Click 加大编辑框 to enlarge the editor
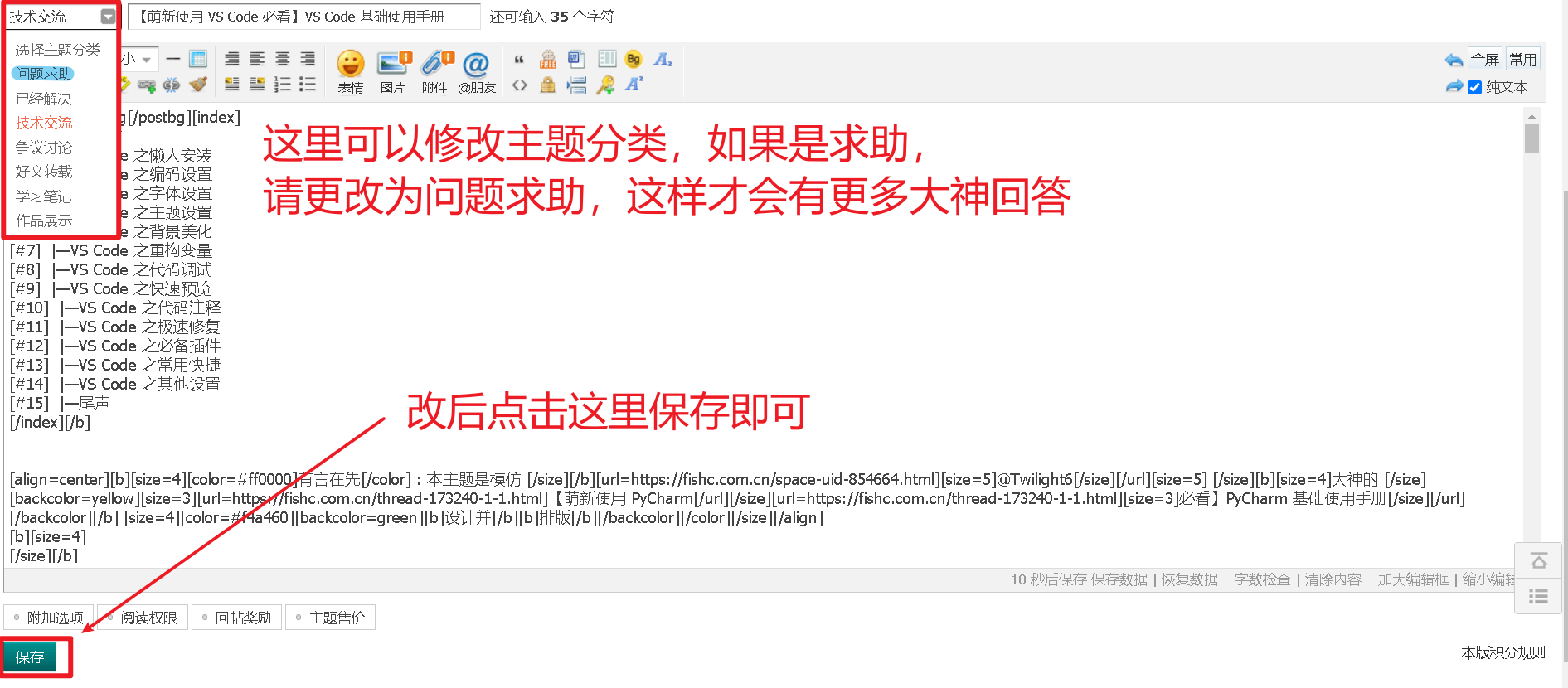 coord(1413,579)
